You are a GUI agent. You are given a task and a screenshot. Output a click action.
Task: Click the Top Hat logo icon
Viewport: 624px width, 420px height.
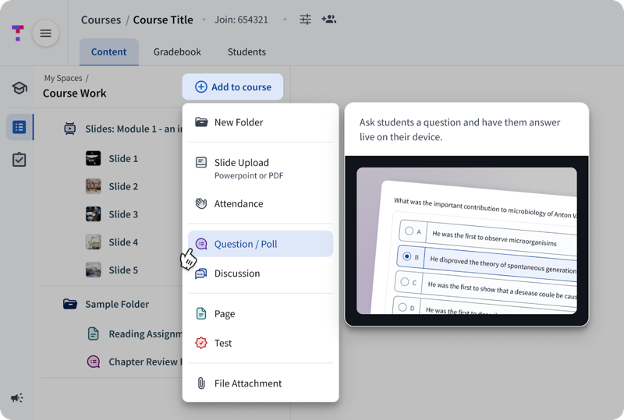click(x=18, y=33)
